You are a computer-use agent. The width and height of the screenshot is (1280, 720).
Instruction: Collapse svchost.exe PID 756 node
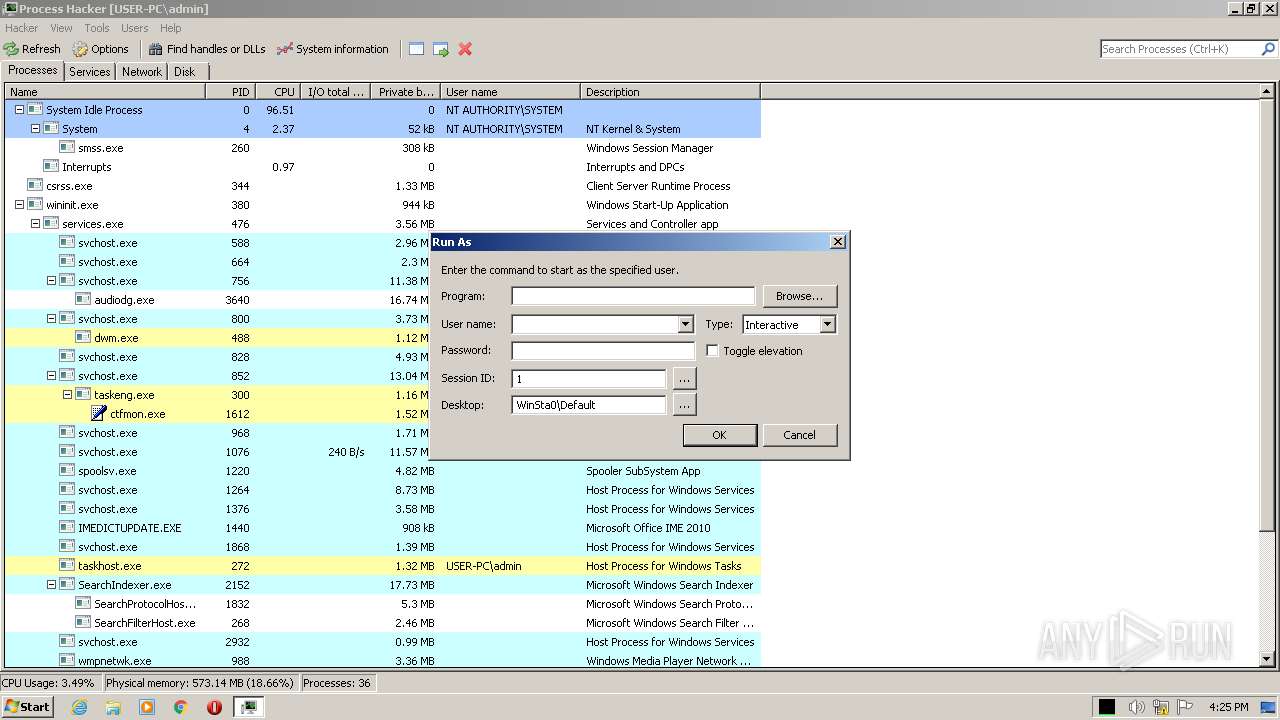pyautogui.click(x=51, y=280)
